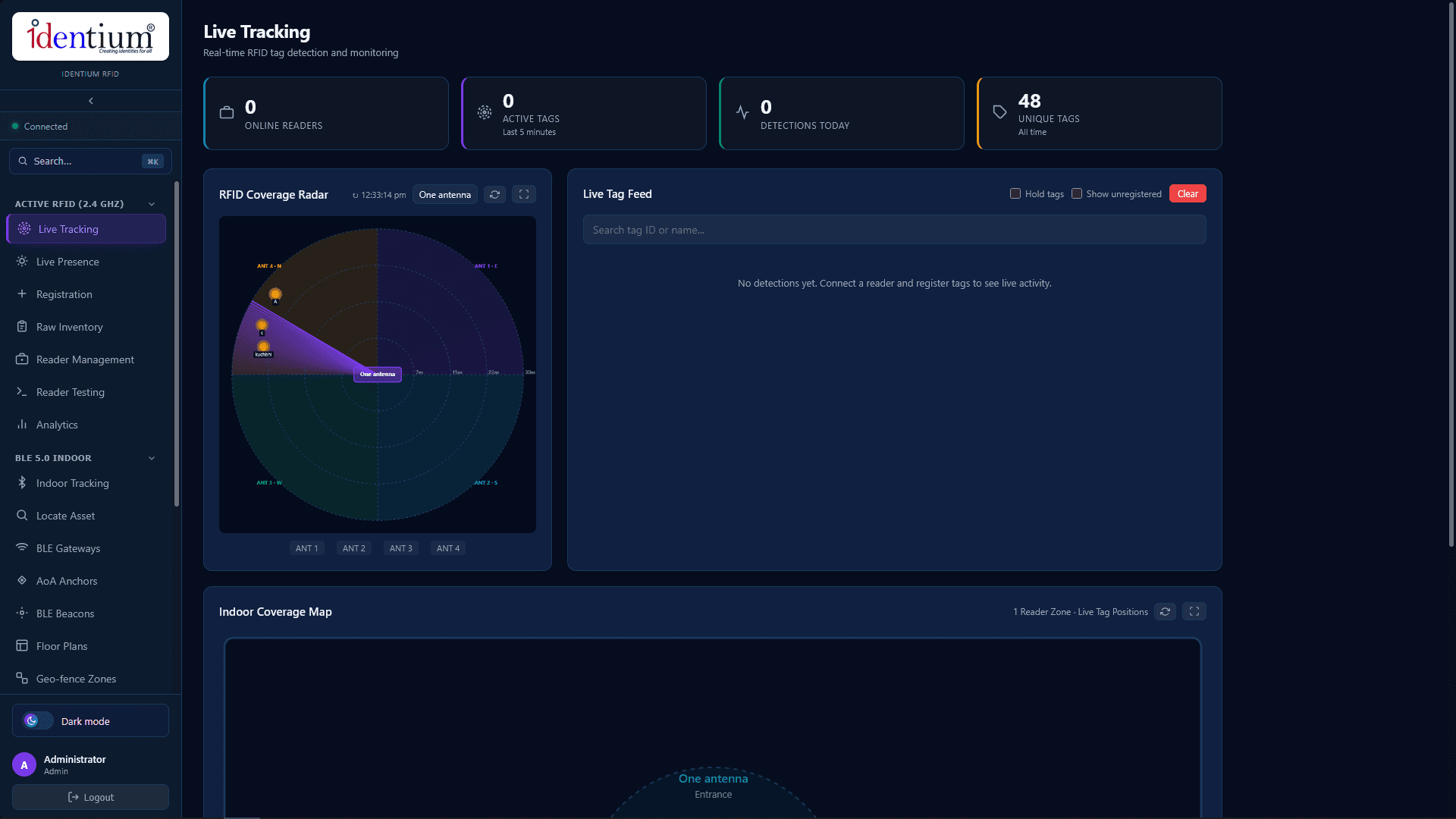The height and width of the screenshot is (819, 1456).
Task: Click the ANT 4 - N radar label
Action: click(269, 266)
